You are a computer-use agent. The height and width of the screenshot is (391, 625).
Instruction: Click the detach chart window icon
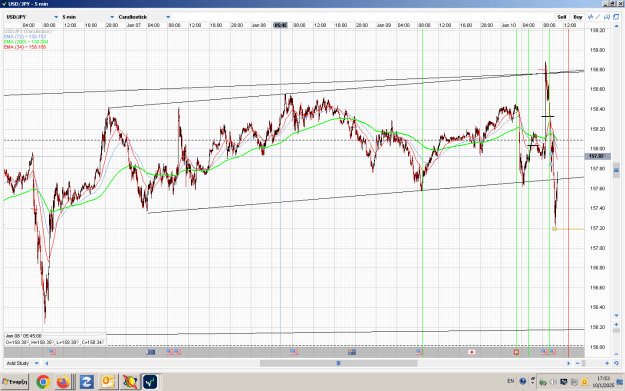pyautogui.click(x=616, y=17)
